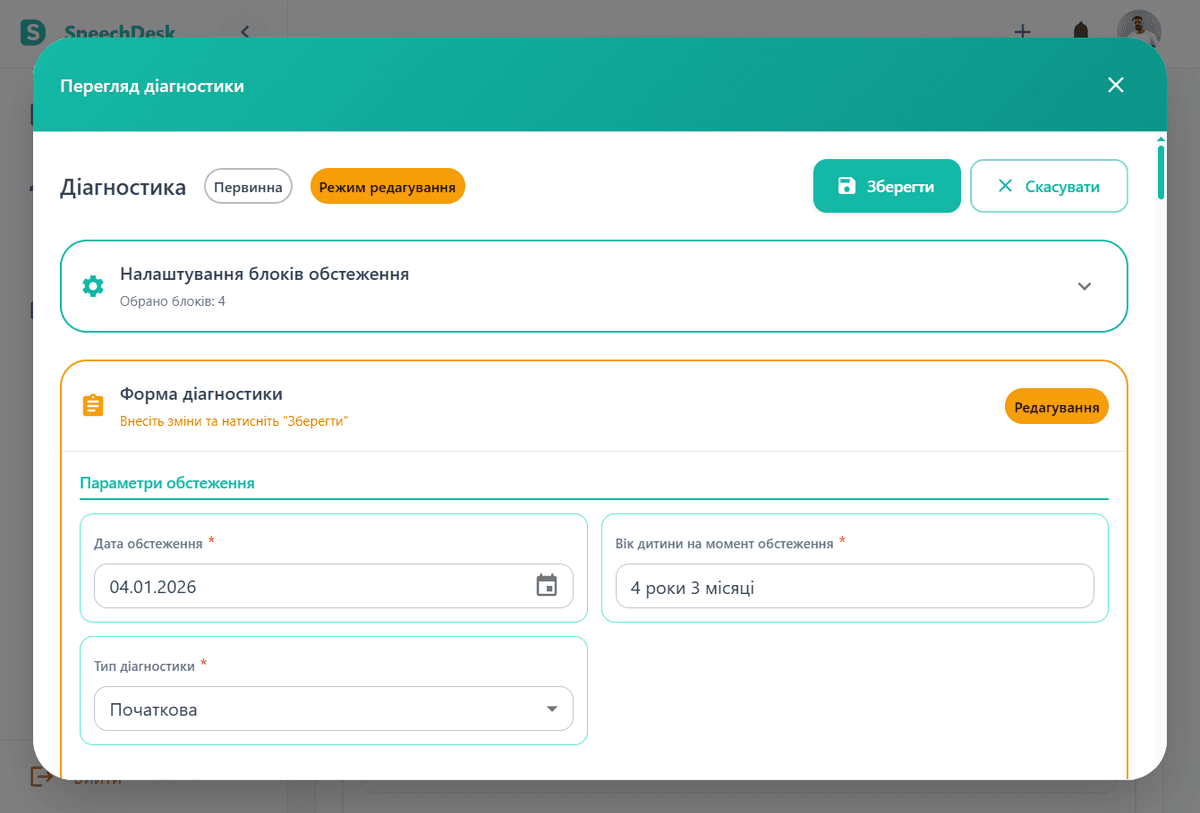1200x813 pixels.
Task: Click the orange Редагування badge
Action: [x=1056, y=407]
